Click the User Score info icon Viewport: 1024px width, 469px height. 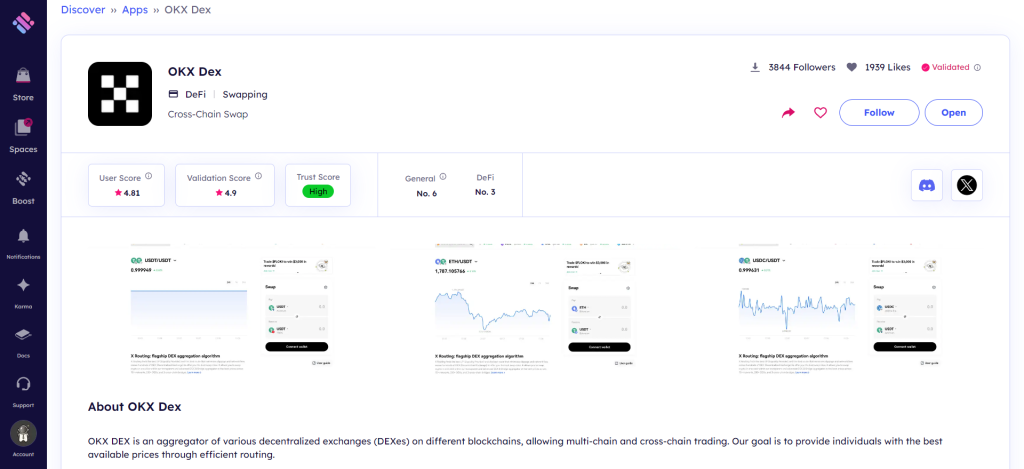coord(148,176)
